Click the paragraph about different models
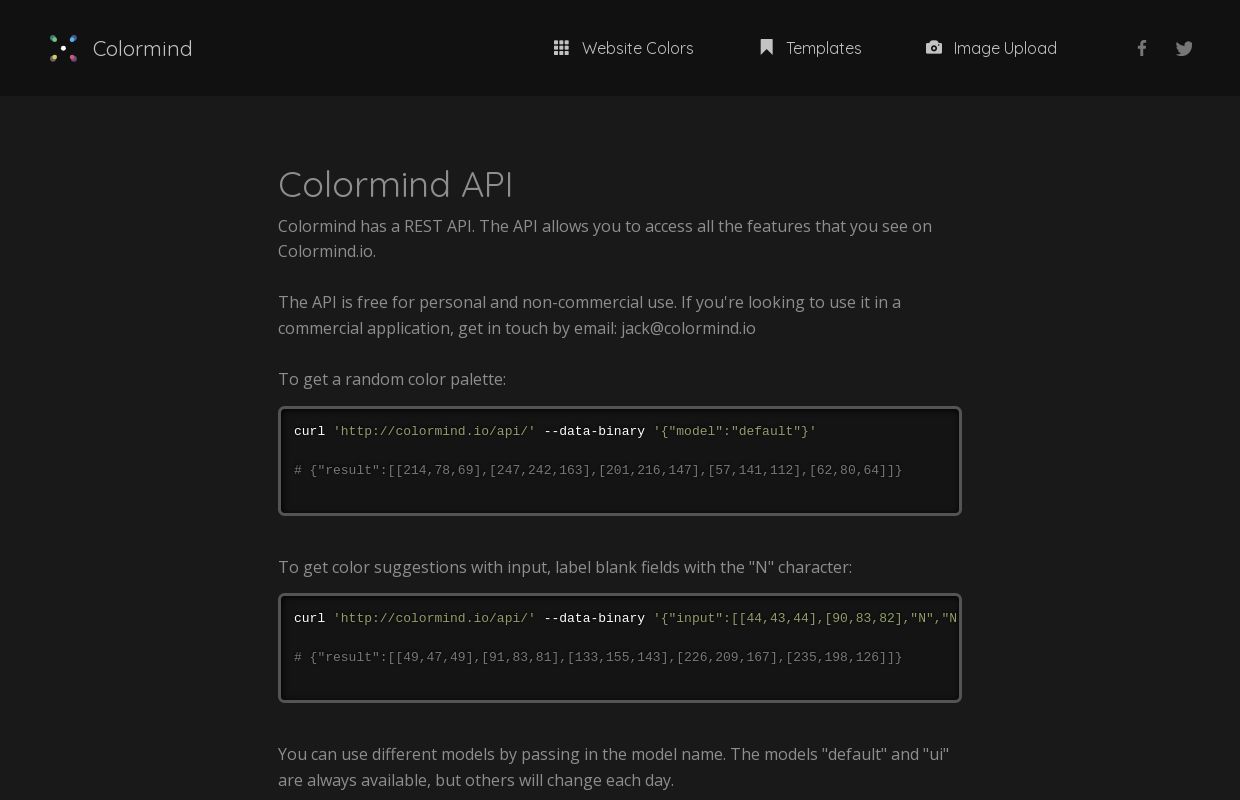 (x=614, y=767)
